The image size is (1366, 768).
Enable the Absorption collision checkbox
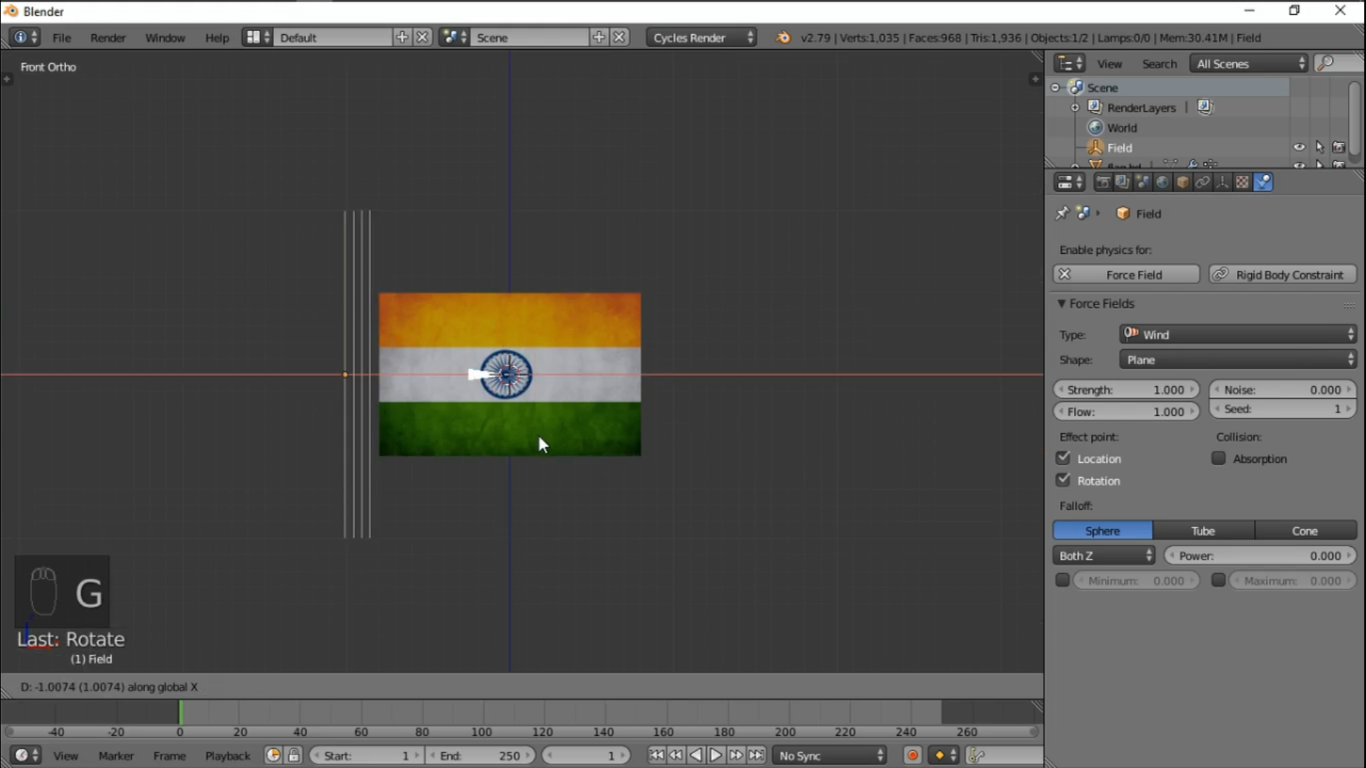(x=1218, y=458)
